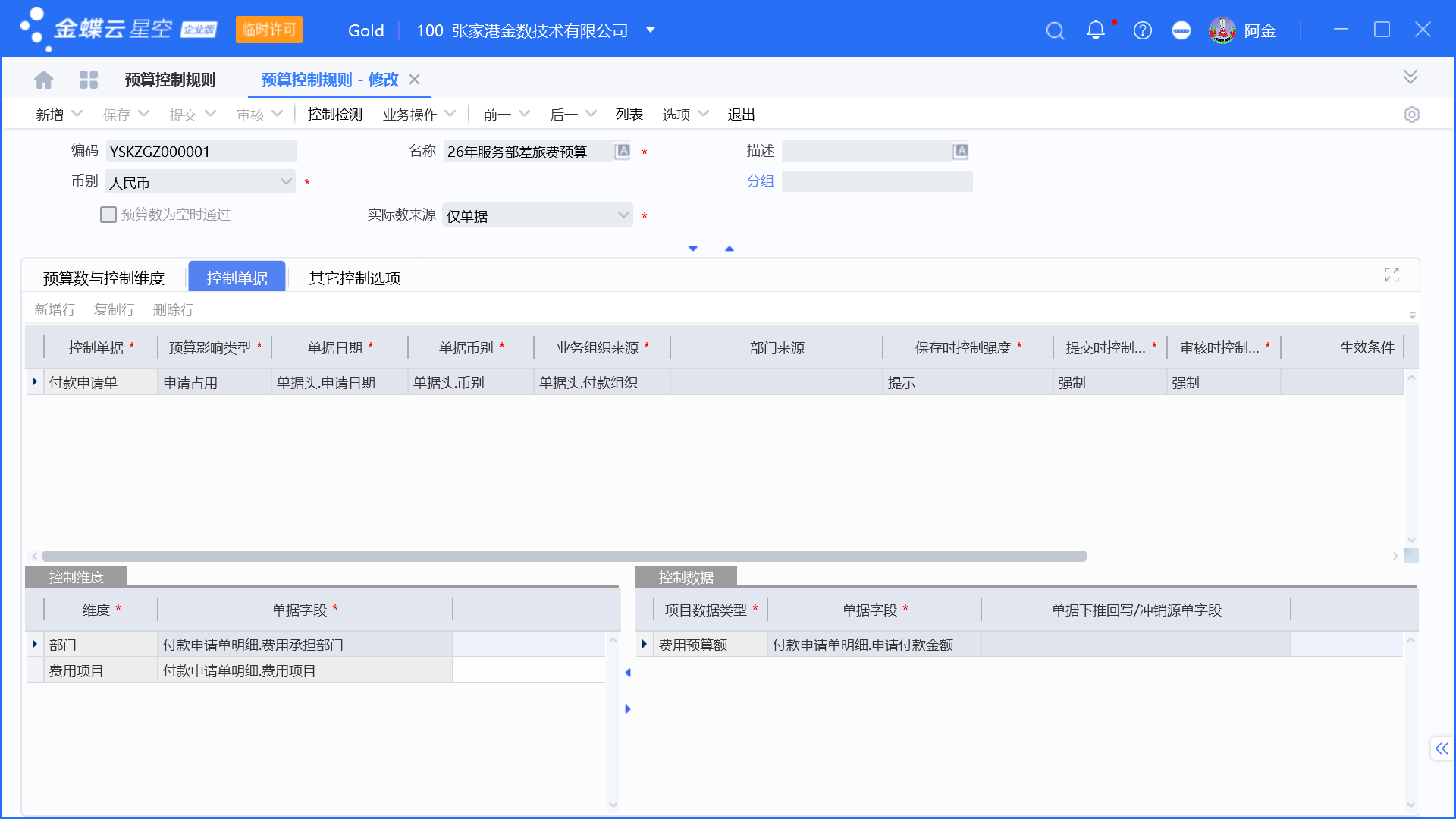Open the 实际数来源 combo box

(538, 215)
